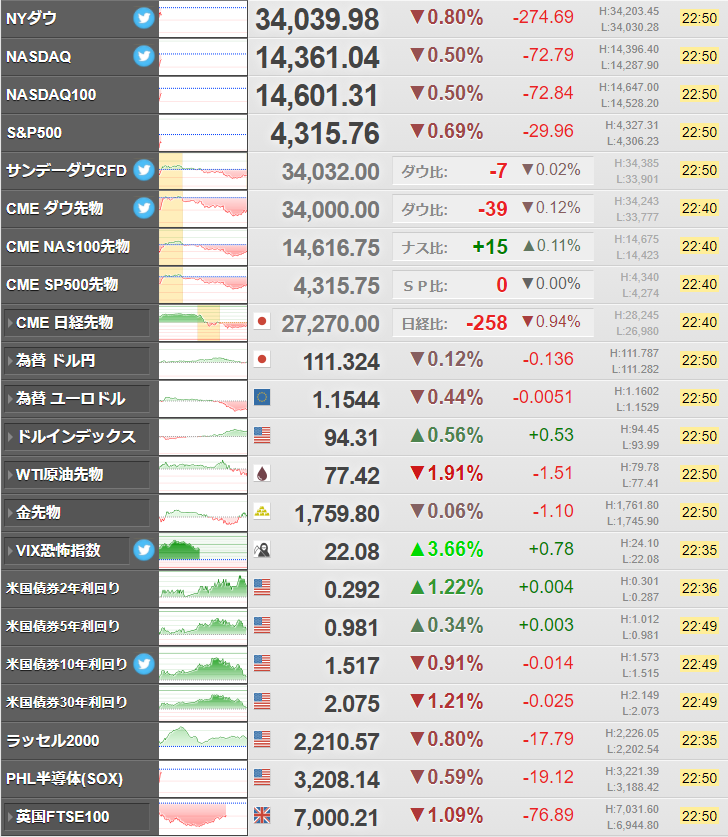Screen dimensions: 728x837
Task: Open the 米国債券2年利回り mini chart
Action: pyautogui.click(x=203, y=588)
